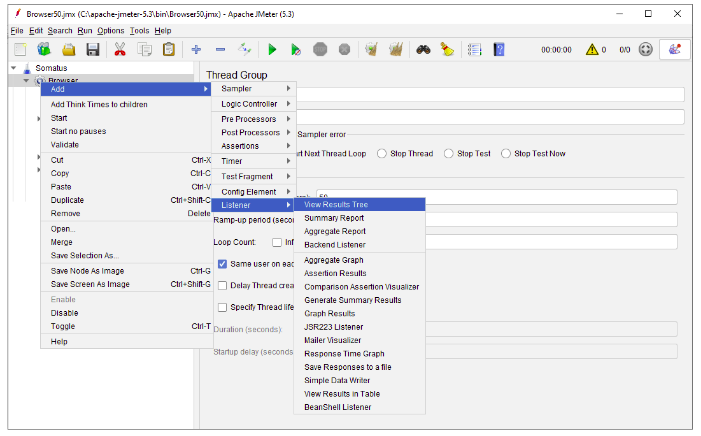The height and width of the screenshot is (436, 701).
Task: Click the Toggle enable/disable icon
Action: tap(245, 49)
